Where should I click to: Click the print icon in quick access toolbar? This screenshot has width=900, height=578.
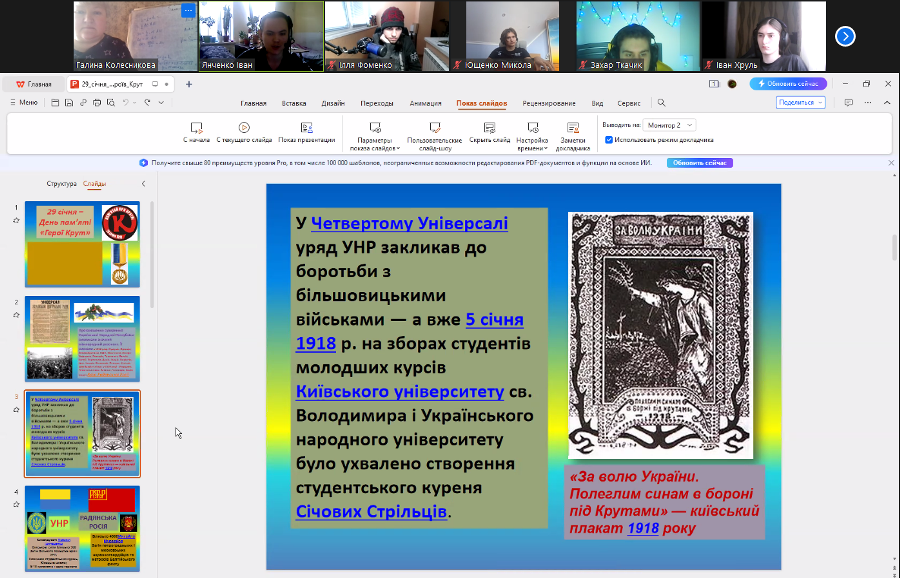coord(97,103)
